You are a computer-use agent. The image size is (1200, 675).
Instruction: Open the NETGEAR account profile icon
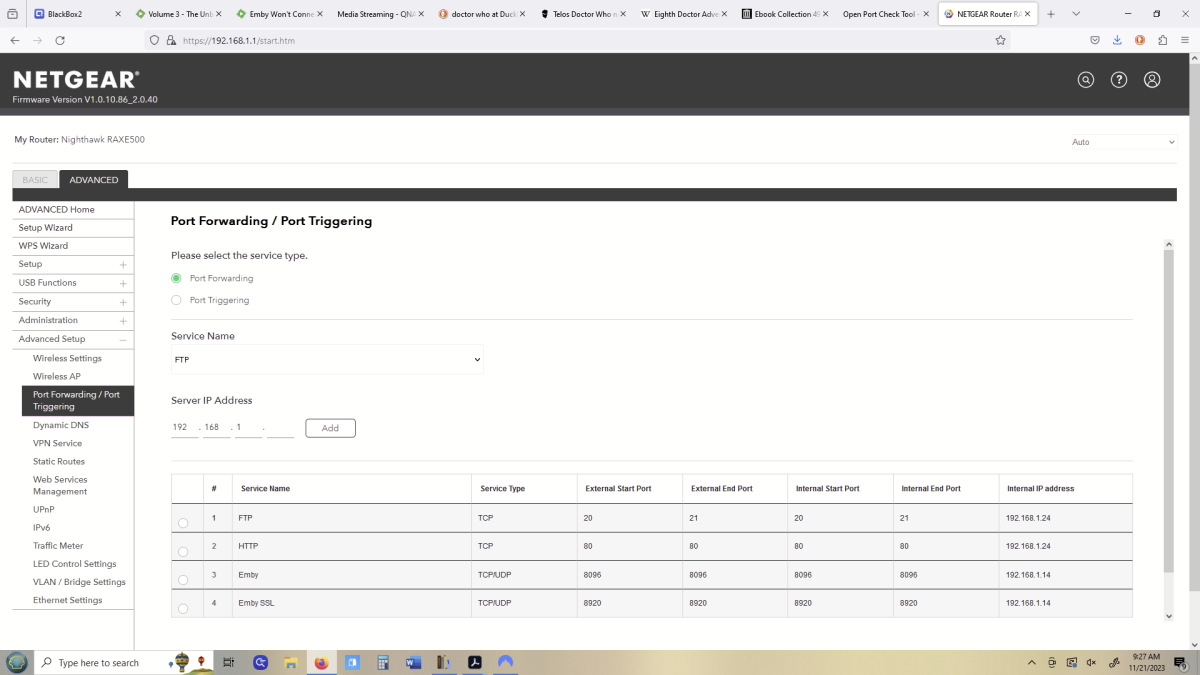click(1152, 80)
